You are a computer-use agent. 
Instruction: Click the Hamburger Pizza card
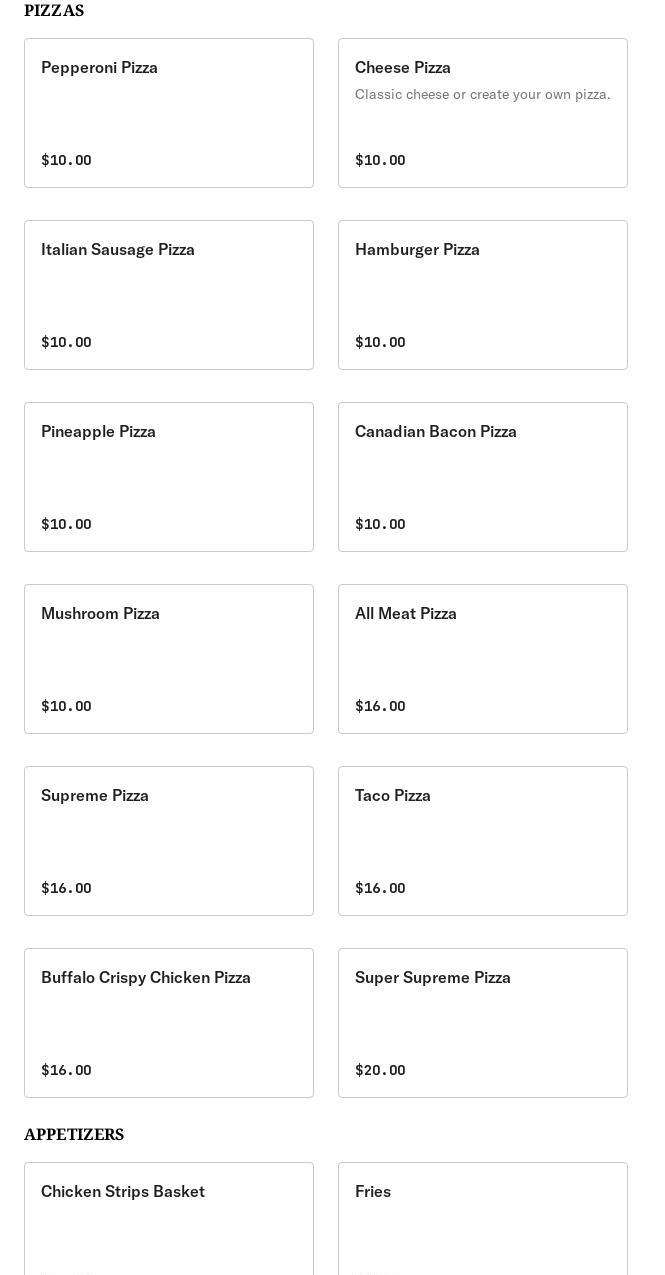(482, 295)
